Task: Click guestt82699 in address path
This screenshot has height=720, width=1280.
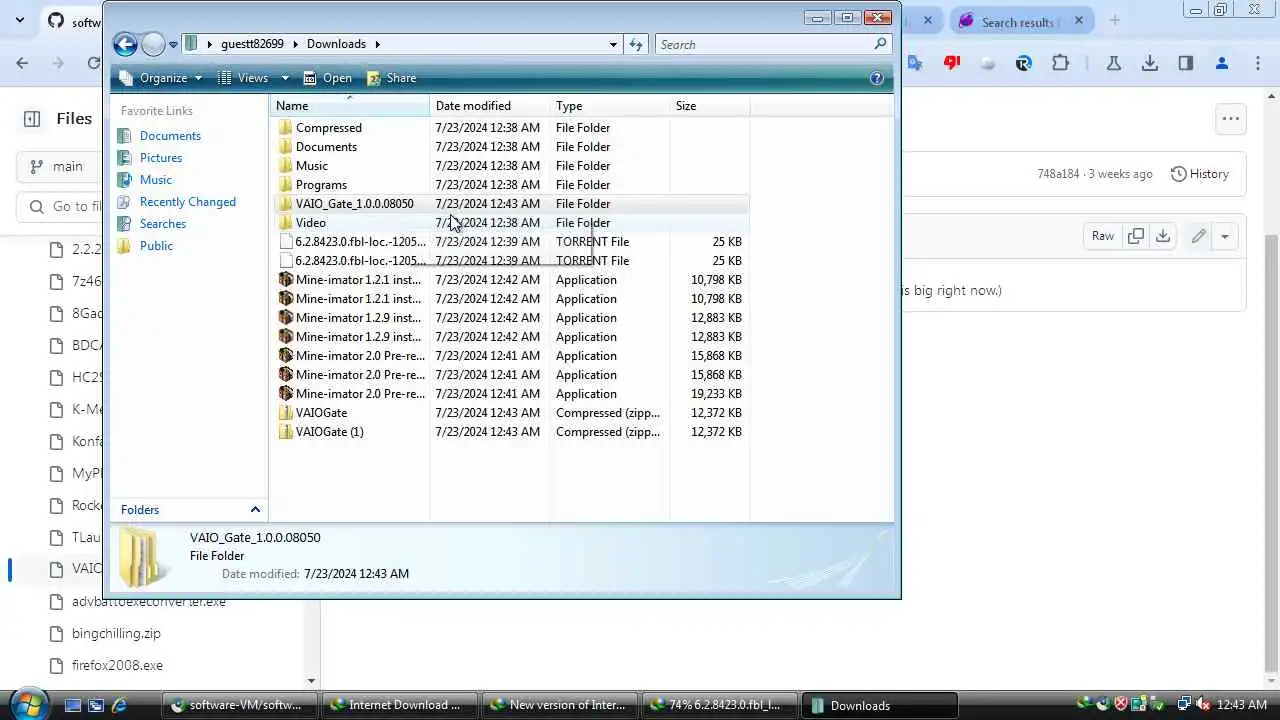Action: [252, 44]
